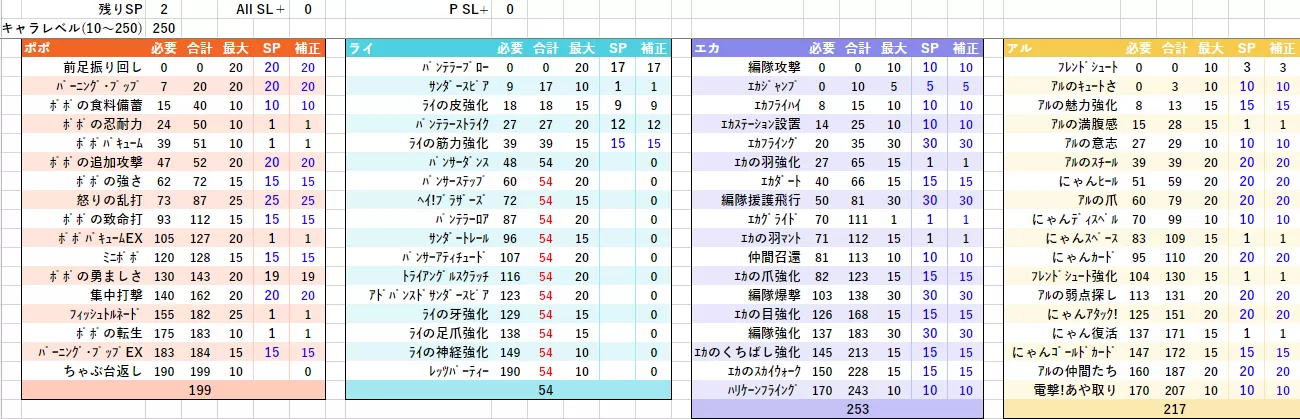Screen dimensions: 1300x419
Task: Click the All SL+ value cell
Action: coord(307,9)
